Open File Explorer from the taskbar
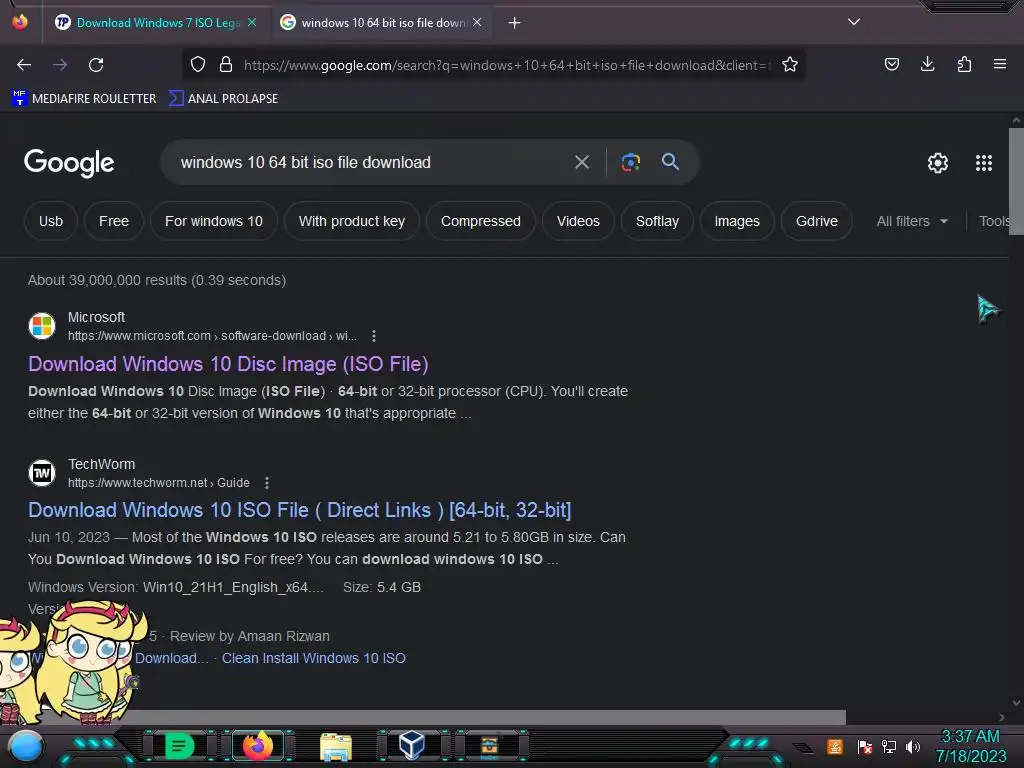 (336, 747)
